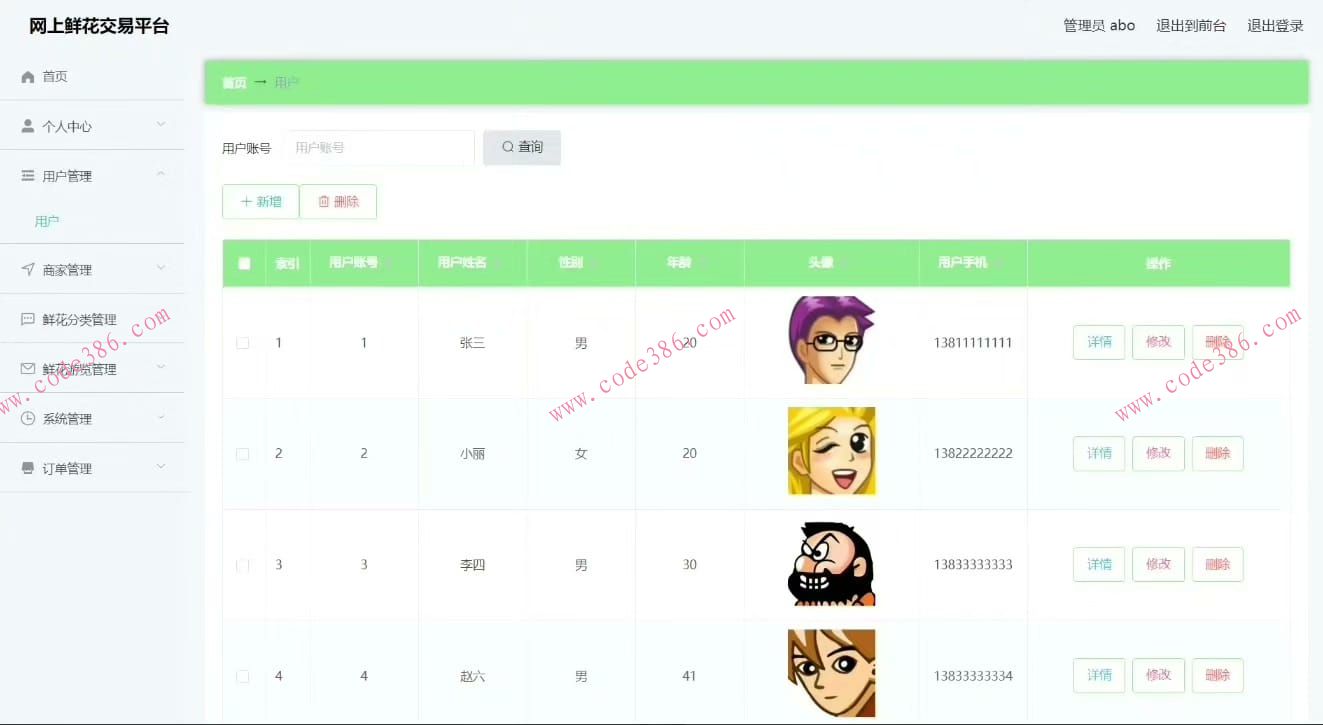Click the 新增 add button

[x=261, y=202]
